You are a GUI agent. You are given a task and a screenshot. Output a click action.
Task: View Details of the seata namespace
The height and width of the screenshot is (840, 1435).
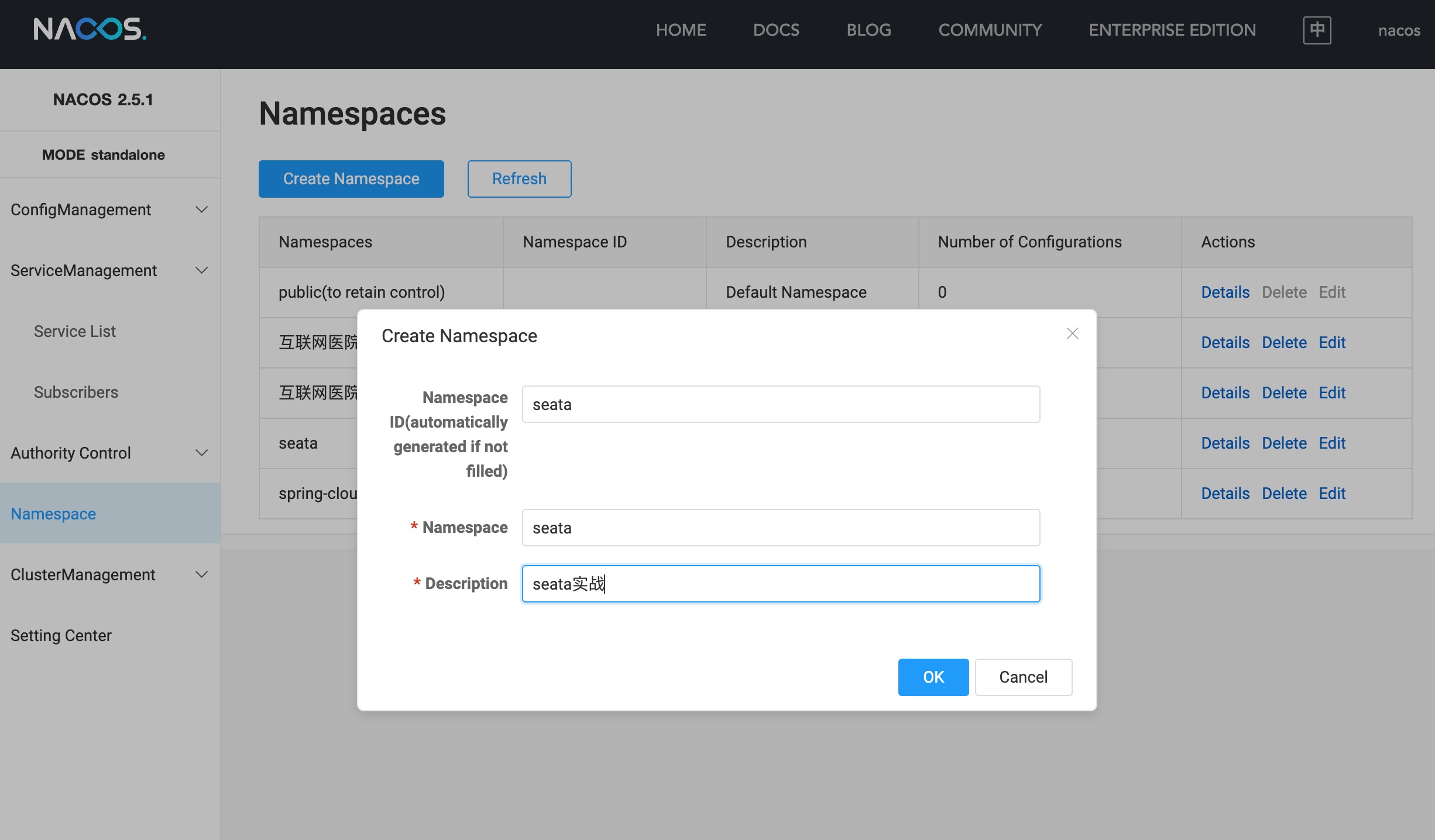coord(1225,443)
